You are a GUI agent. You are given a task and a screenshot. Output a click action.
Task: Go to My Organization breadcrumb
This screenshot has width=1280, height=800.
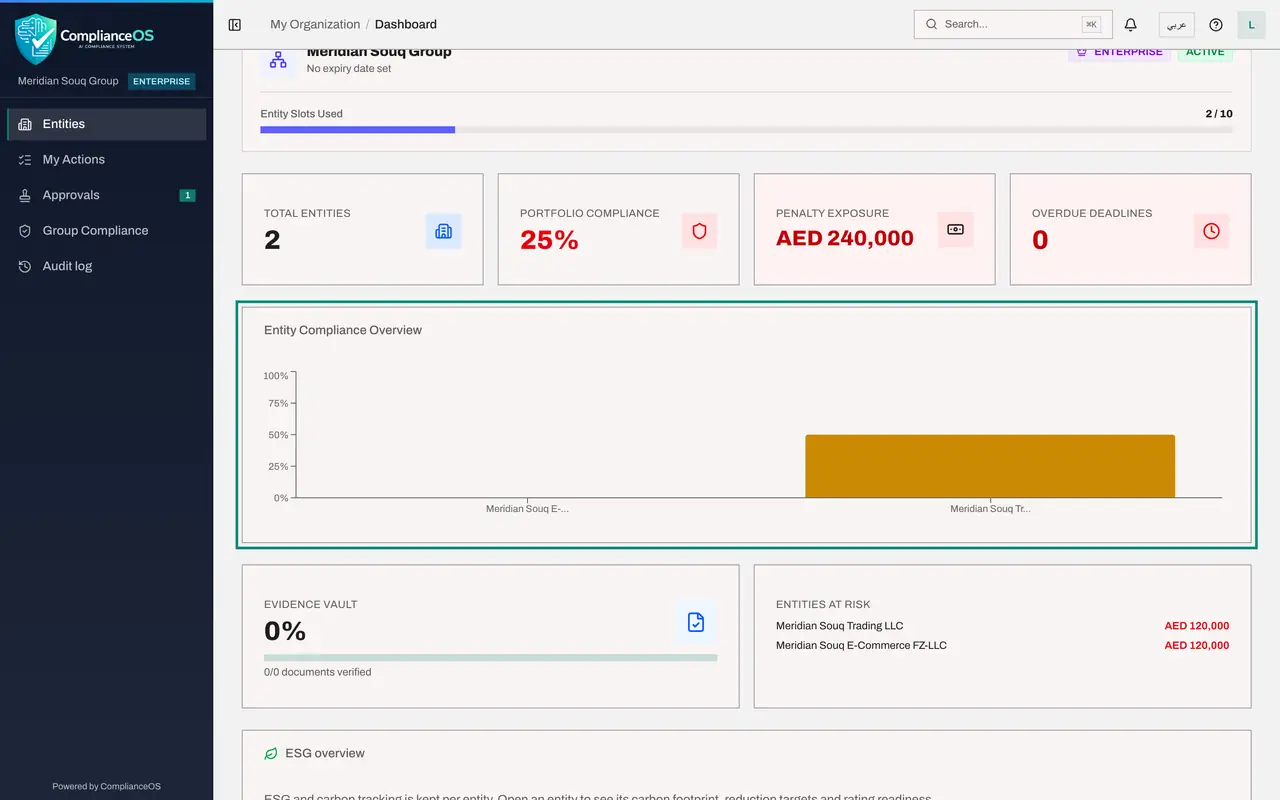pyautogui.click(x=315, y=24)
